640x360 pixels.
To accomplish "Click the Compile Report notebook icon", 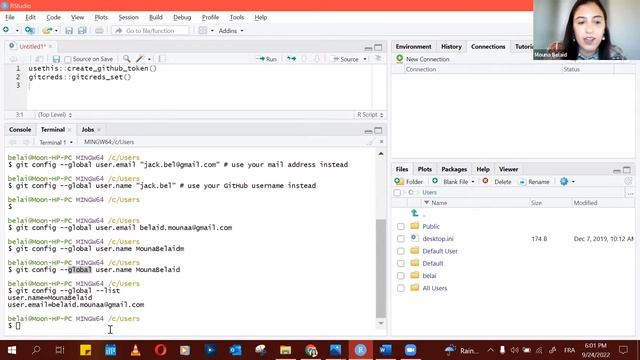I will click(x=162, y=59).
